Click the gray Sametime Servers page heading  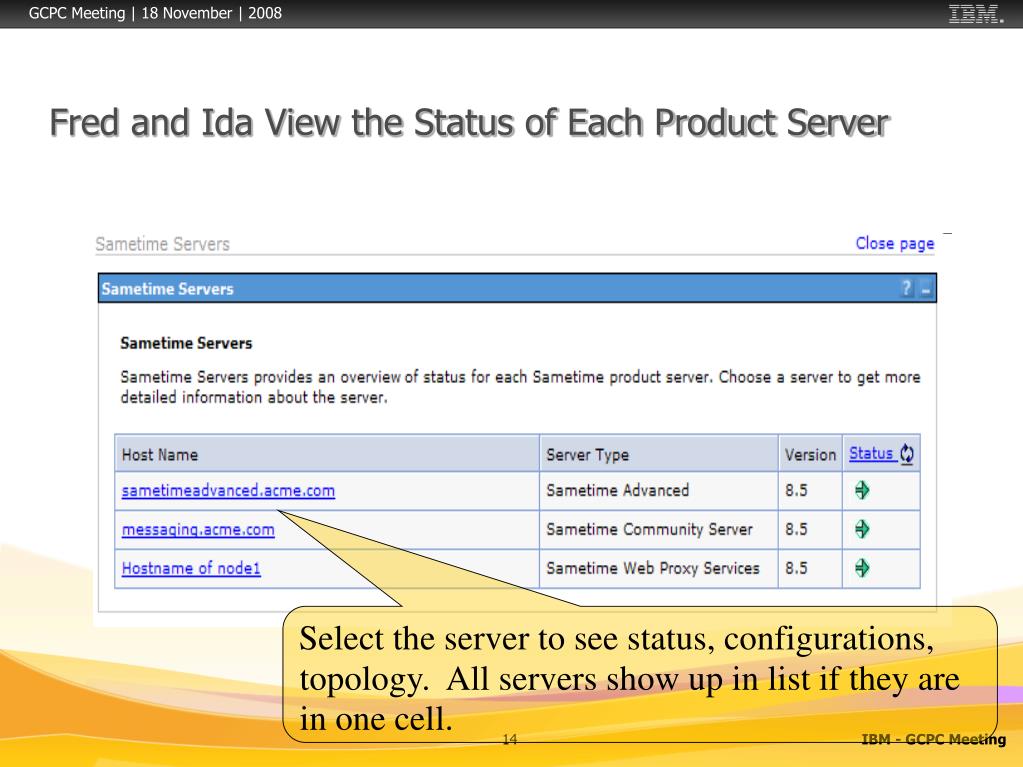click(162, 244)
